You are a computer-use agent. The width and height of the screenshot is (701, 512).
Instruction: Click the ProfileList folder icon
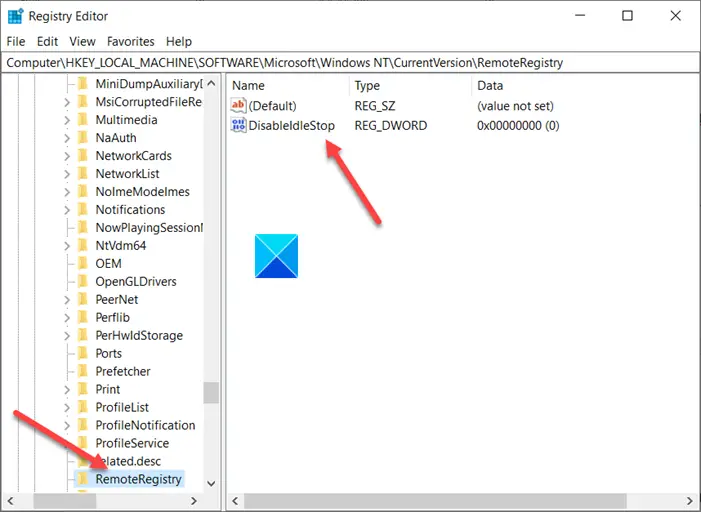pos(83,407)
